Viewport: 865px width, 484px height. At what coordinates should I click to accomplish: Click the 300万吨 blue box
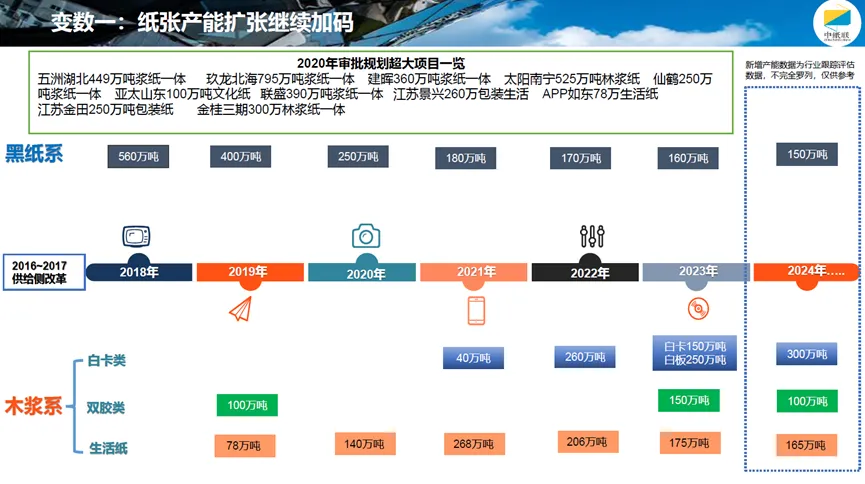807,354
